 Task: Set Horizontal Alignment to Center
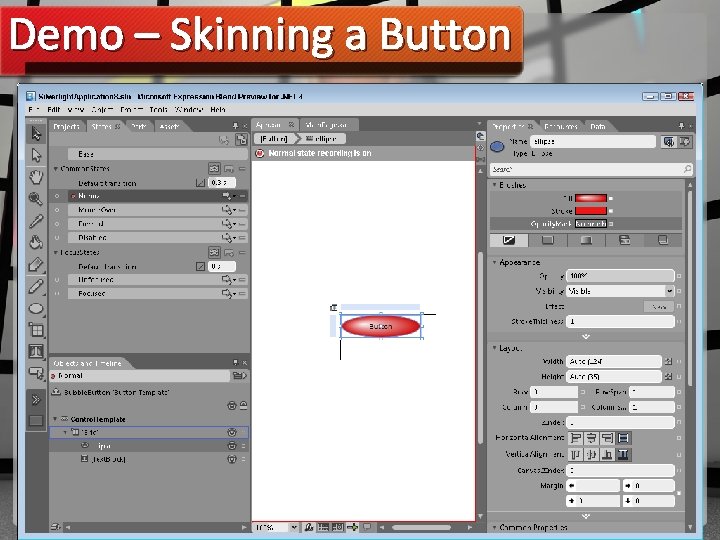click(x=591, y=438)
